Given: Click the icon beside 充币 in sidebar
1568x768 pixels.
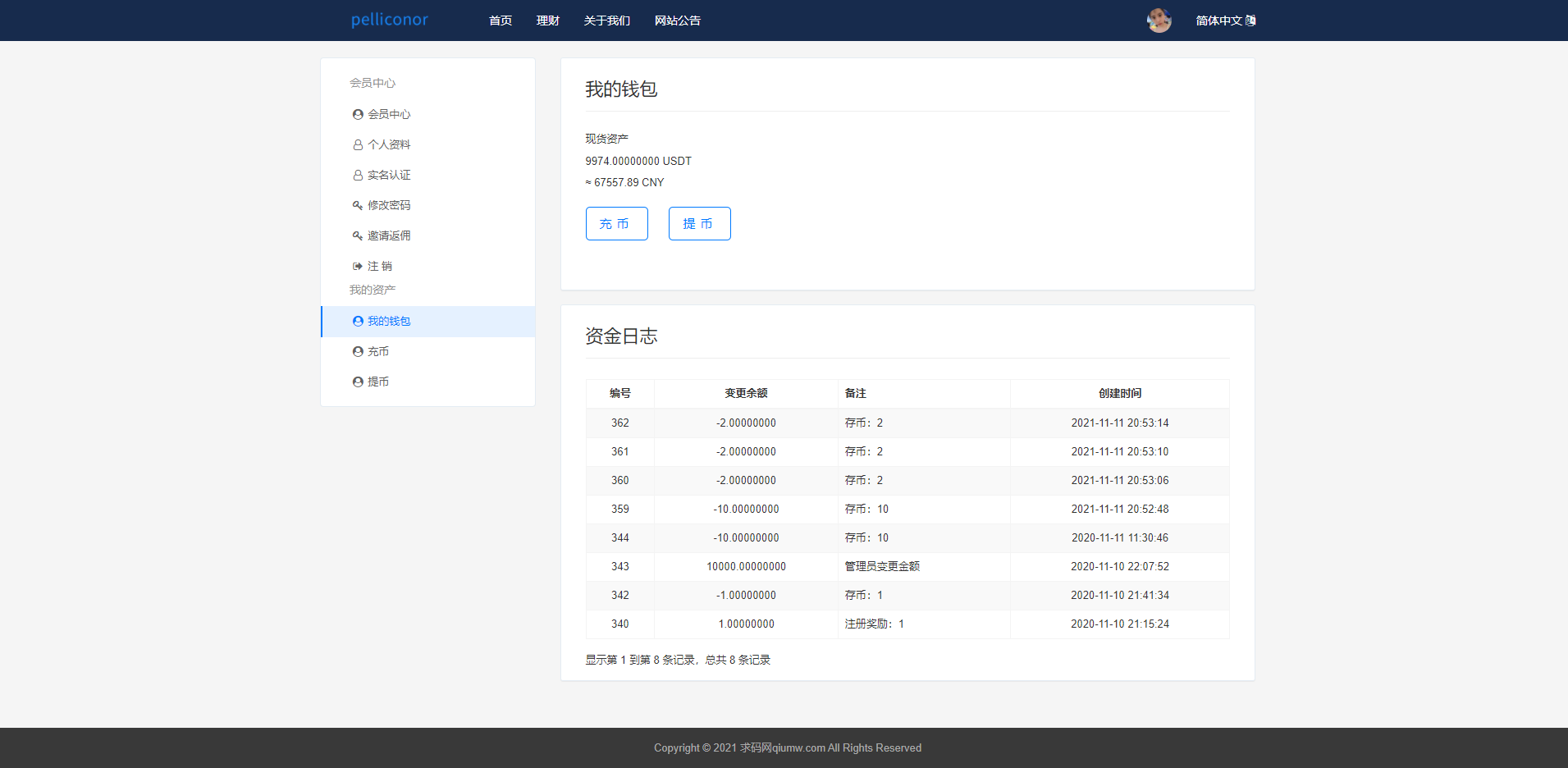Looking at the screenshot, I should pyautogui.click(x=358, y=352).
